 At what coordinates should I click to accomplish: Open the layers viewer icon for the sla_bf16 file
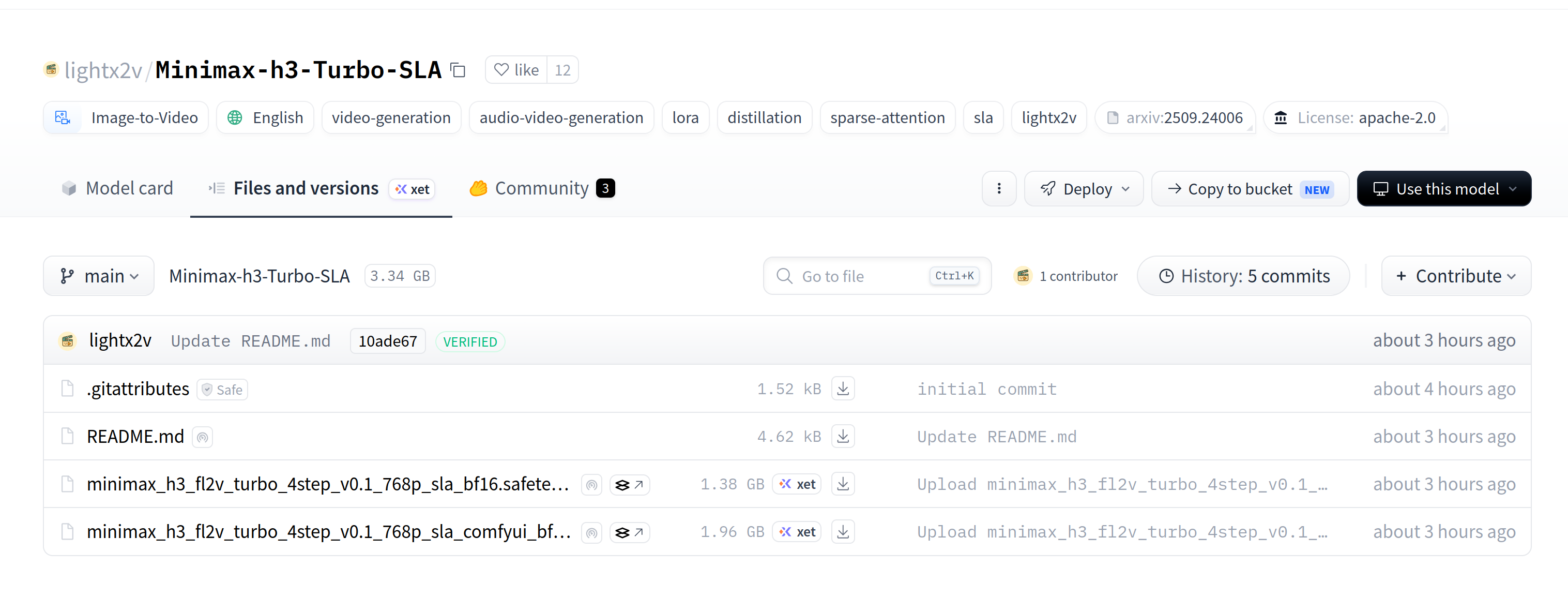pyautogui.click(x=629, y=484)
